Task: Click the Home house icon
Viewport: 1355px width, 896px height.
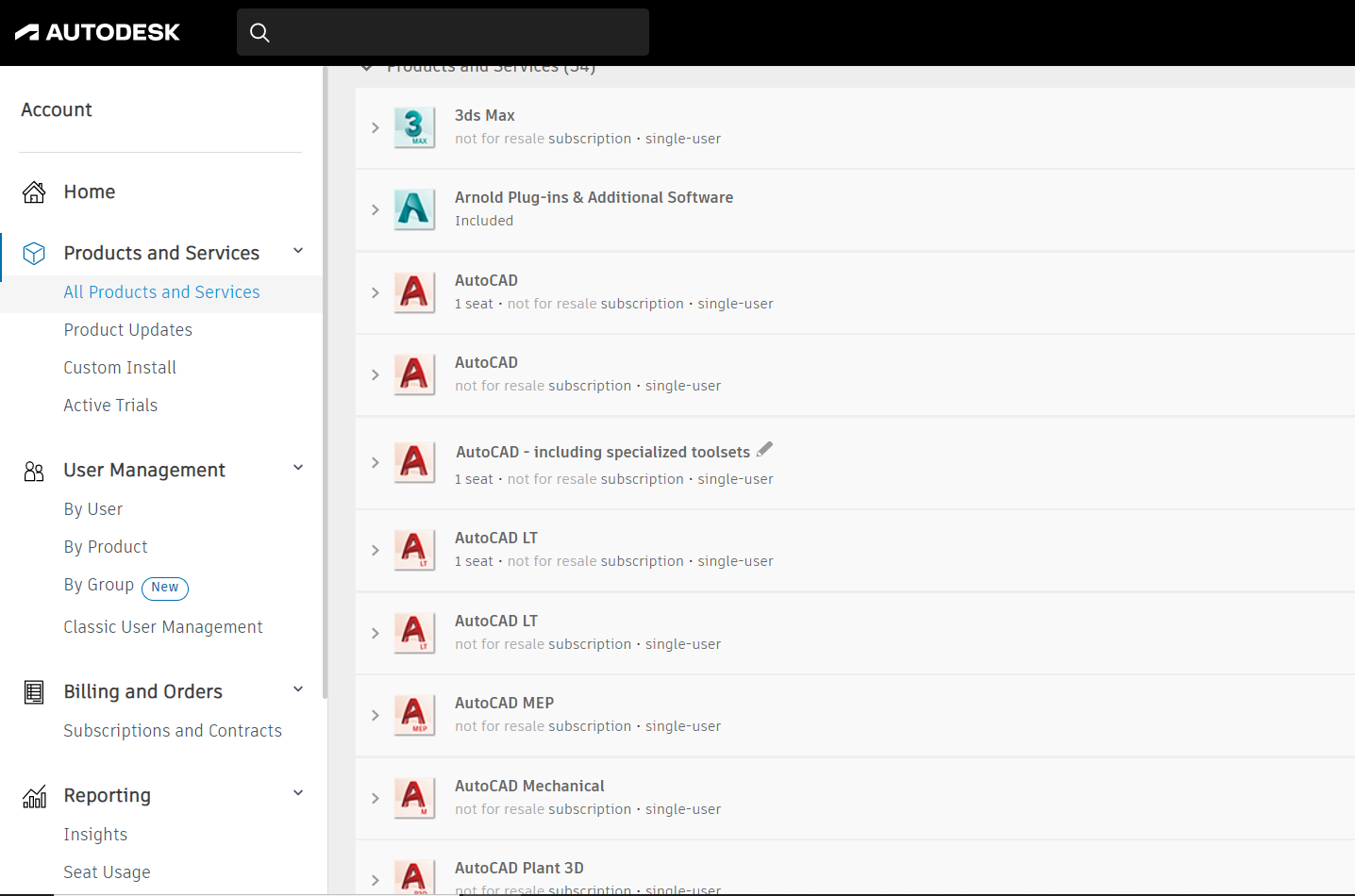Action: [x=34, y=192]
